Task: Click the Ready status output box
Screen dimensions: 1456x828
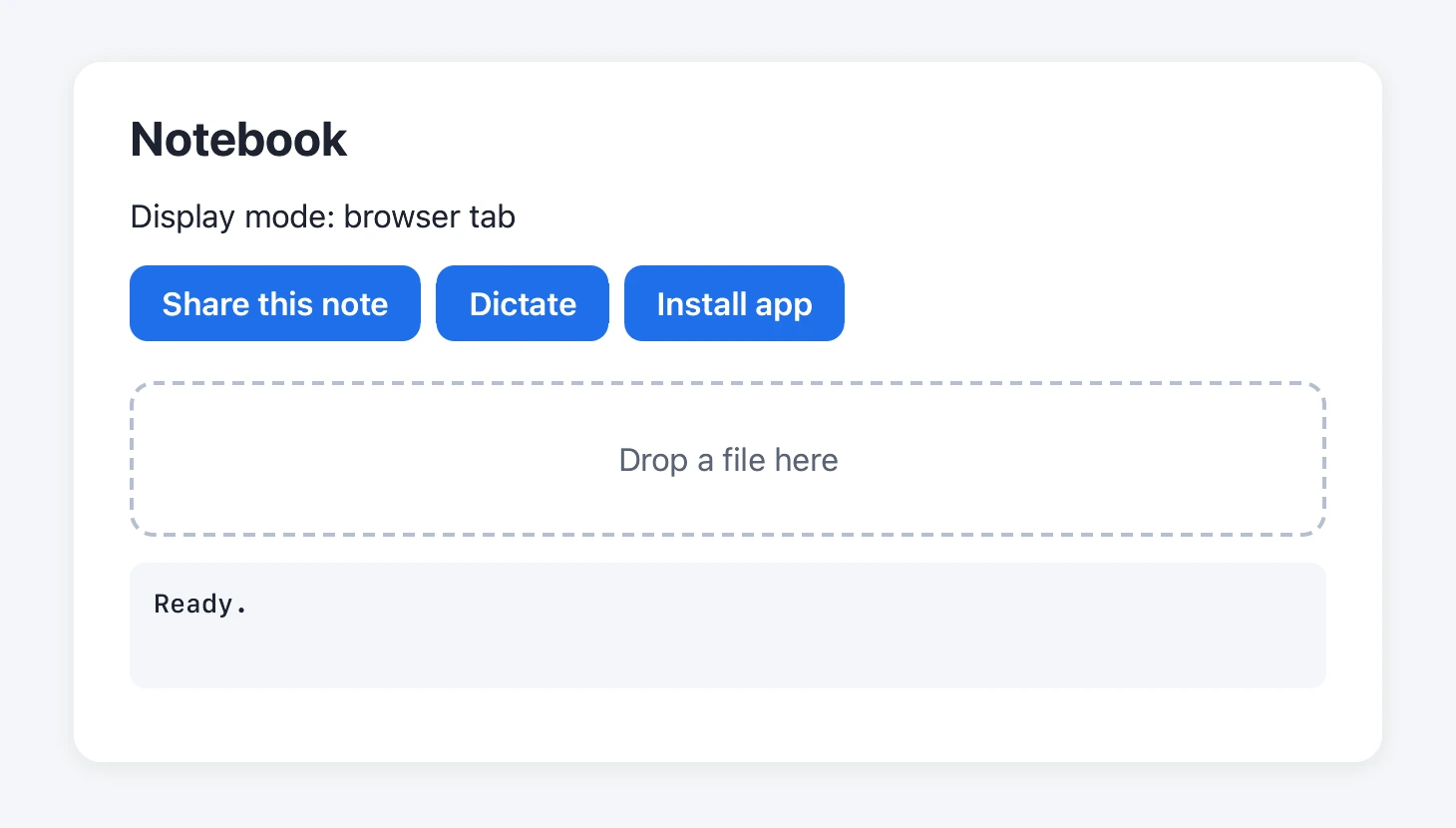Action: 728,625
